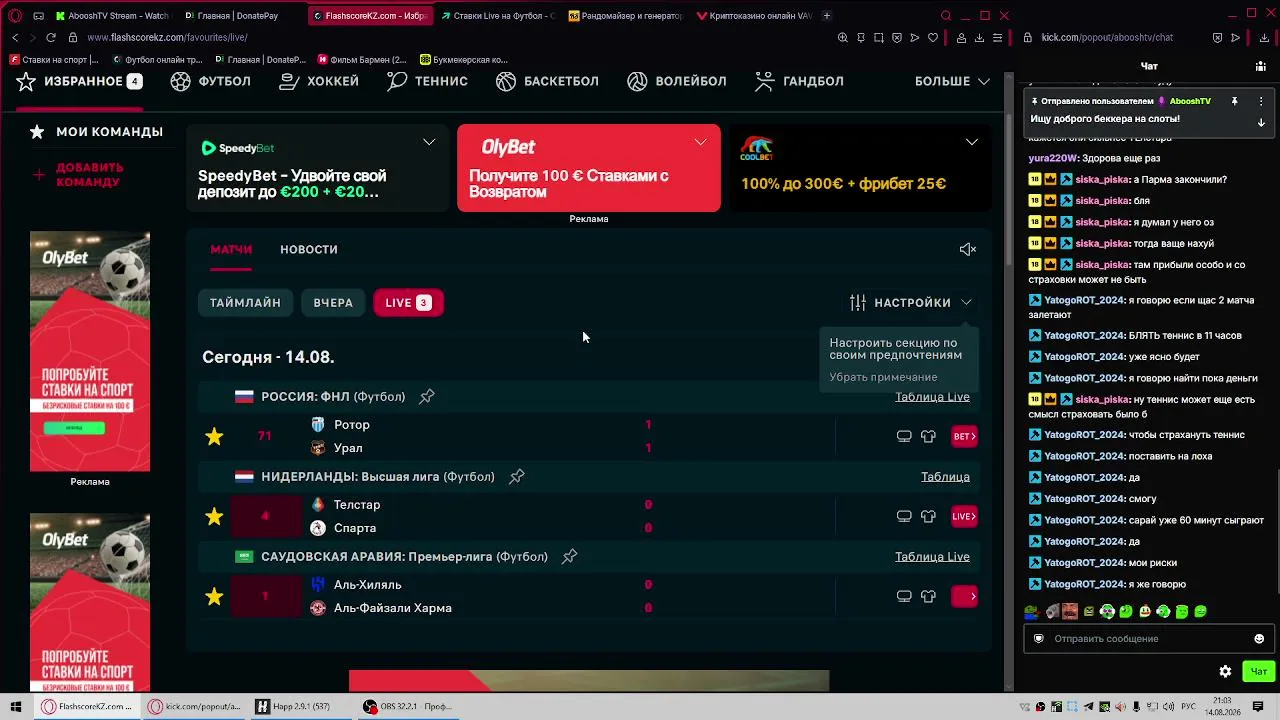Click the BET button for Ротор – Урал
1280x720 pixels.
point(964,436)
